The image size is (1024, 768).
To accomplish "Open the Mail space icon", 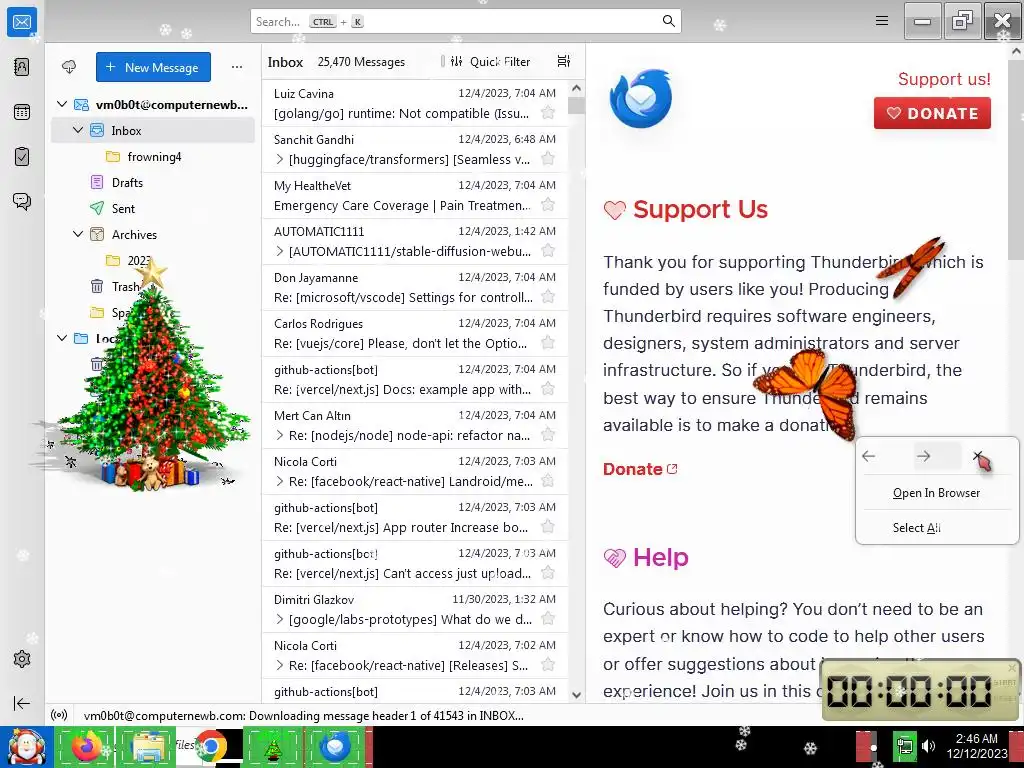I will 22,23.
